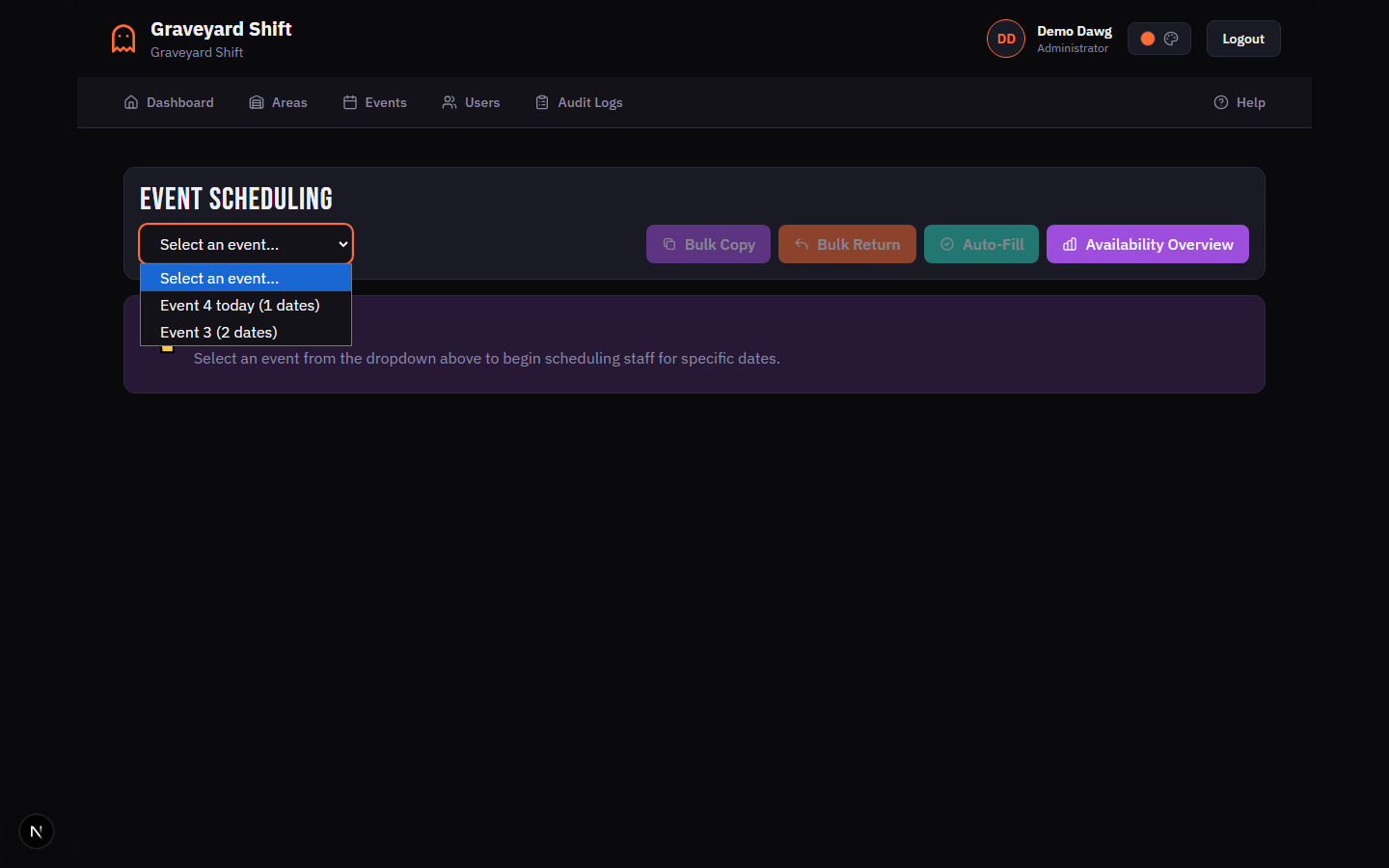Viewport: 1389px width, 868px height.
Task: Open the Events calendar icon
Action: pyautogui.click(x=349, y=101)
